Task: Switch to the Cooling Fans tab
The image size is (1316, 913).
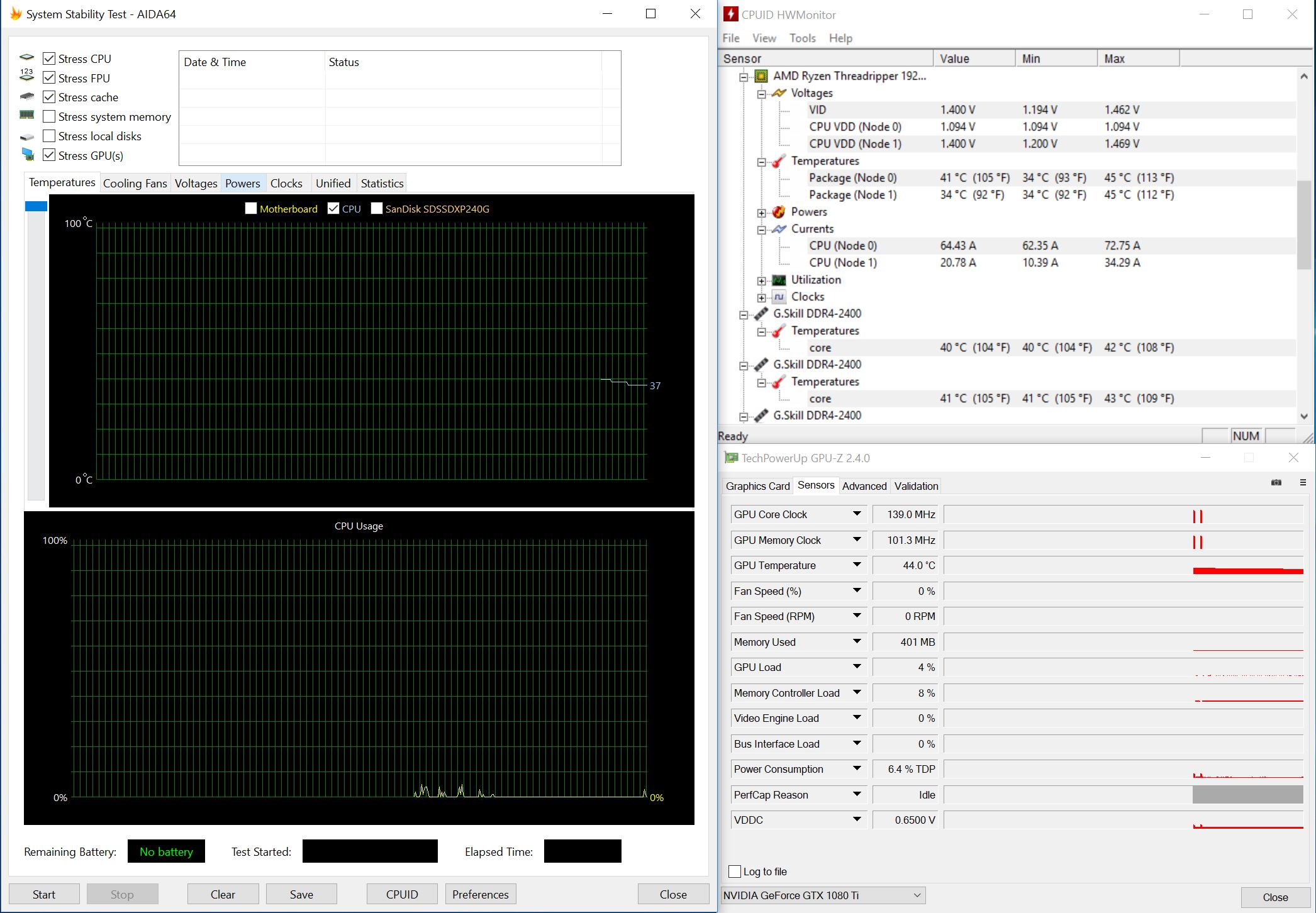Action: pyautogui.click(x=135, y=183)
